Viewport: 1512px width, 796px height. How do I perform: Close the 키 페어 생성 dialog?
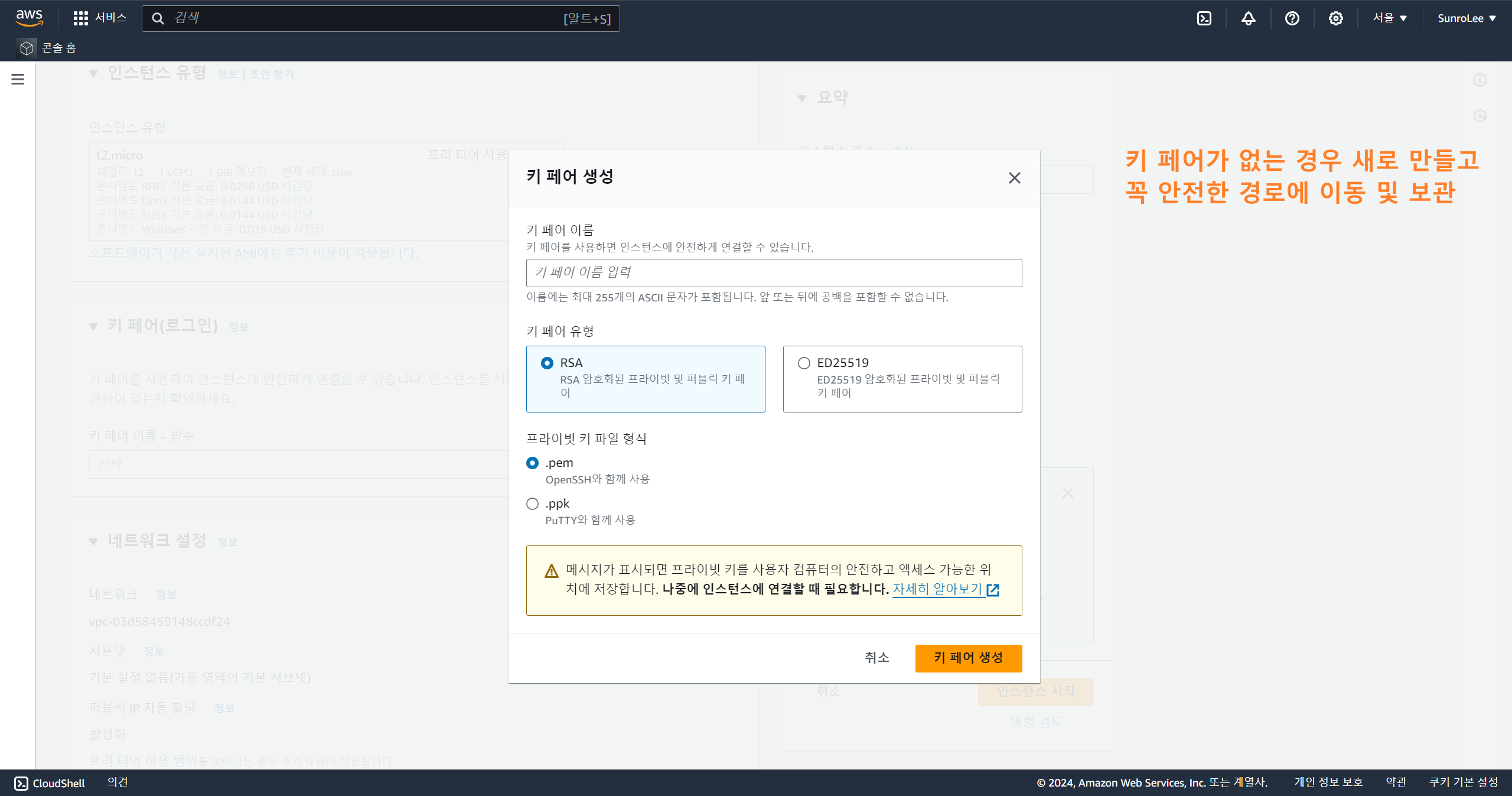coord(1014,178)
